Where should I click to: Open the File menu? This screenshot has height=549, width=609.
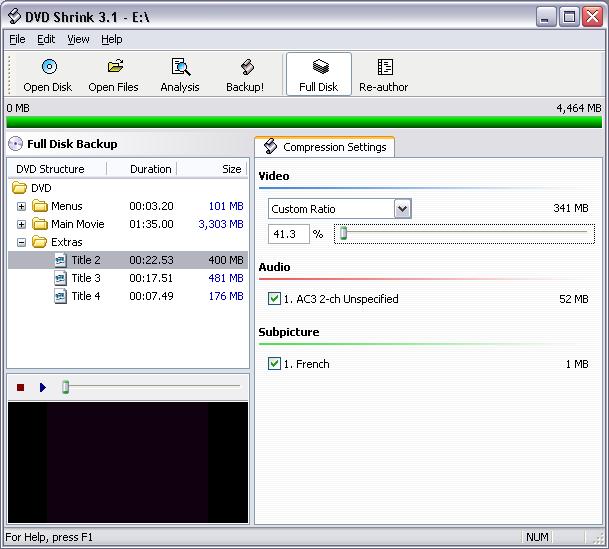coord(17,39)
